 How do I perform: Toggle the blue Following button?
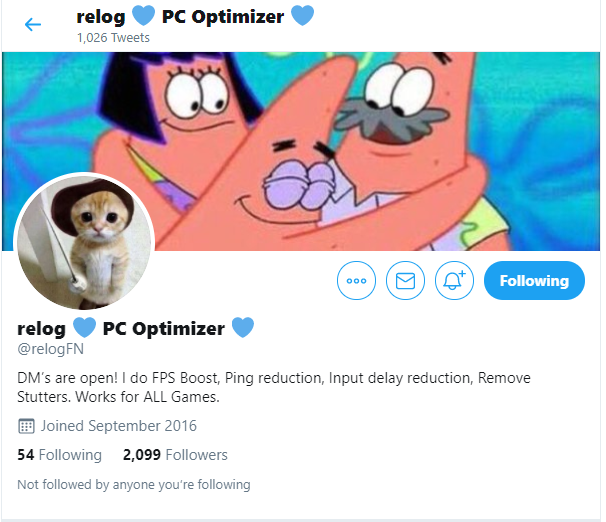[534, 281]
